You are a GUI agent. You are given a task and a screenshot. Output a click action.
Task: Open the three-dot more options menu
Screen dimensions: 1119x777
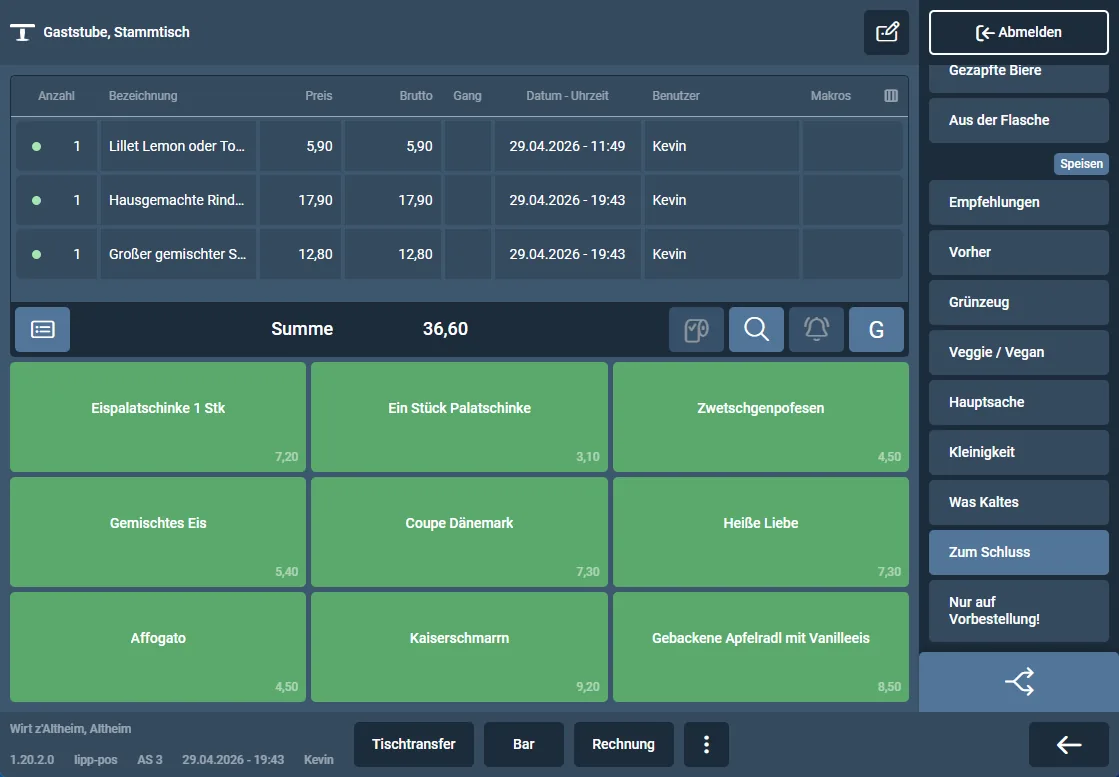click(707, 744)
